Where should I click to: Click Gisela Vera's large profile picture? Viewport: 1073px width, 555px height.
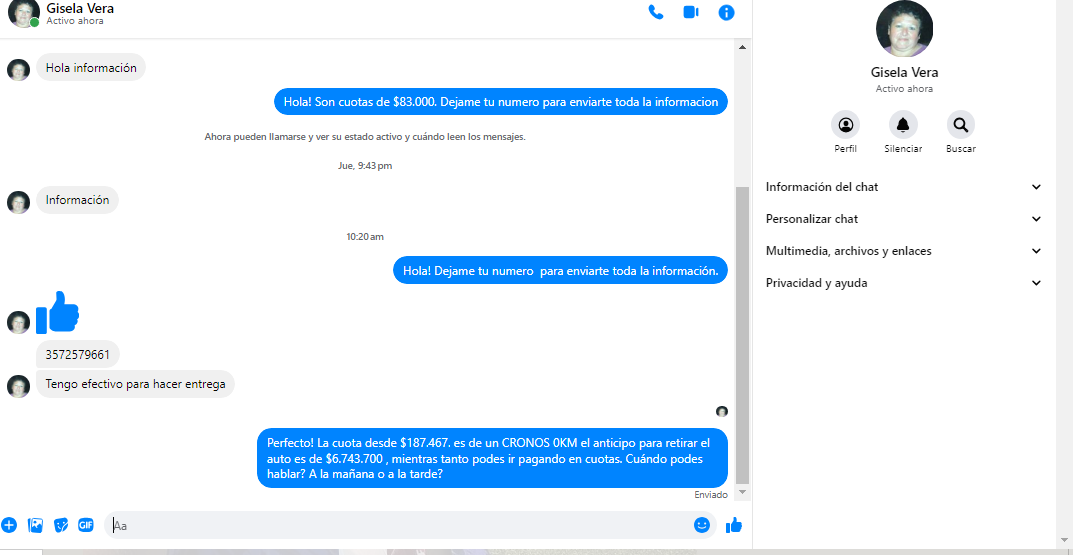[x=904, y=29]
